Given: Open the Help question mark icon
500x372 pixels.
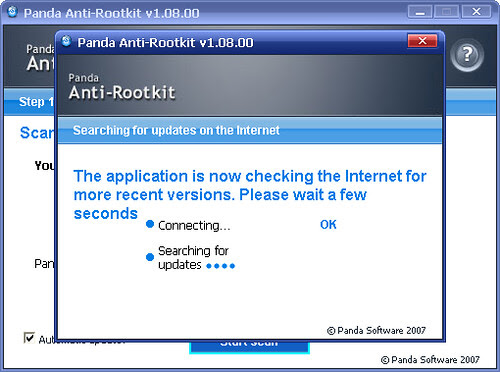Looking at the screenshot, I should [x=467, y=55].
